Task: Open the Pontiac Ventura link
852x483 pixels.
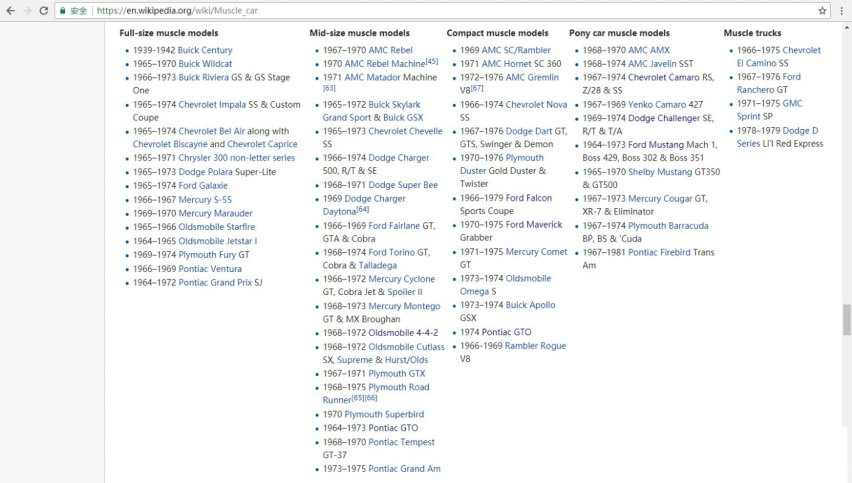Action: pos(210,268)
